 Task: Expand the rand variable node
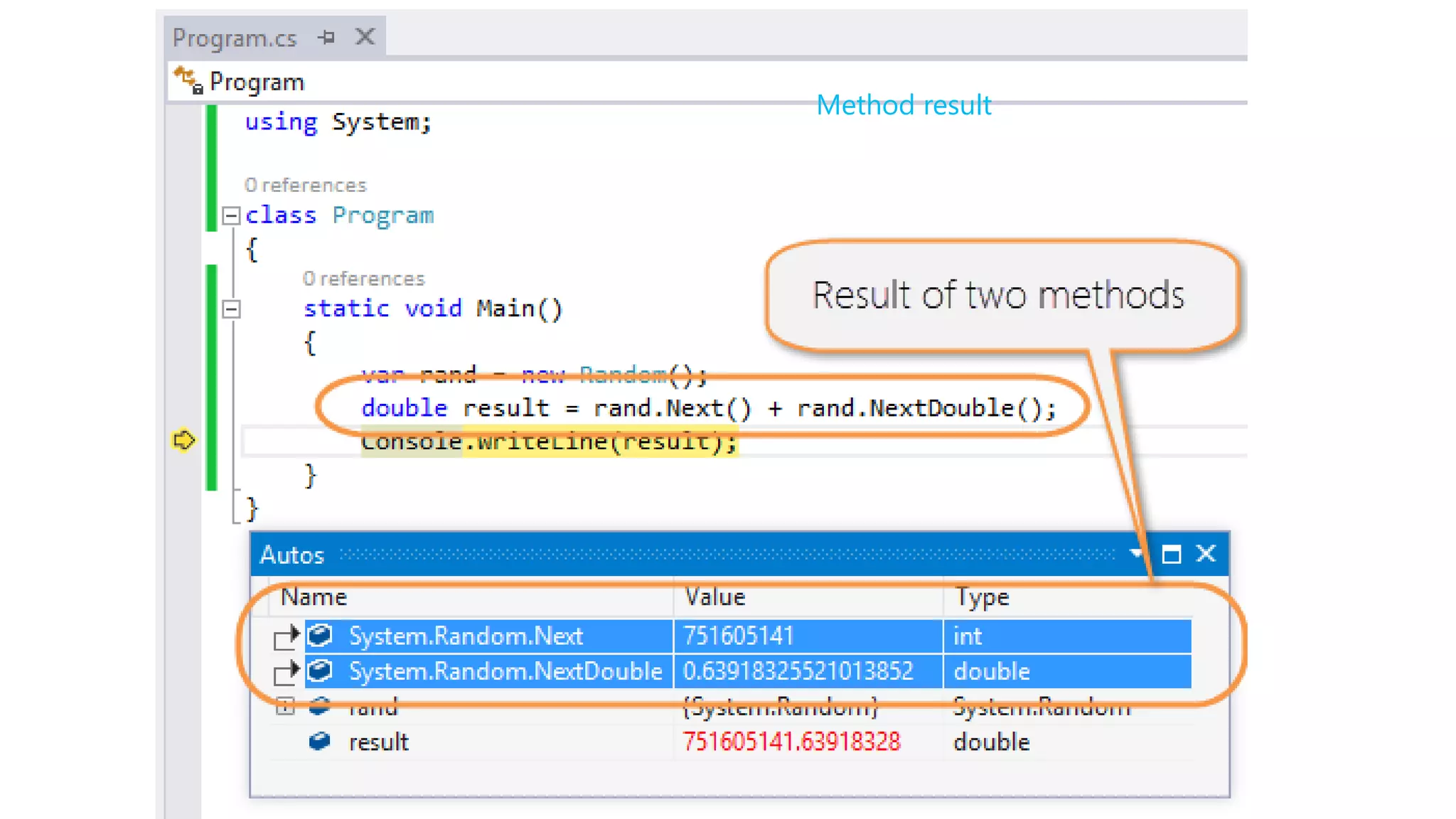click(x=285, y=707)
